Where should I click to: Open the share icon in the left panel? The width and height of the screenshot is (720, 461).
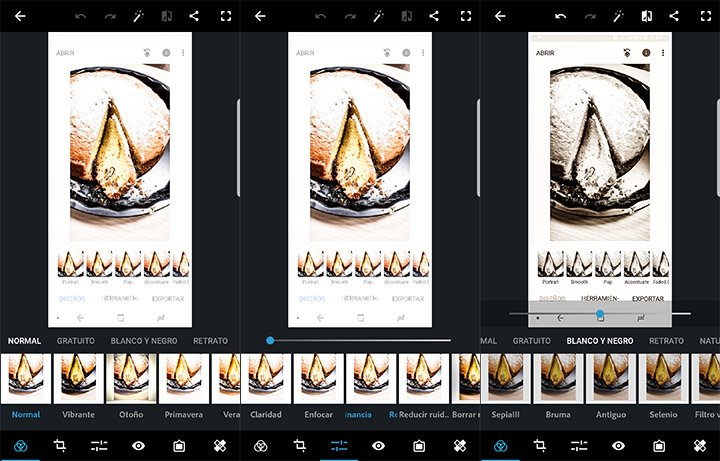click(x=194, y=16)
